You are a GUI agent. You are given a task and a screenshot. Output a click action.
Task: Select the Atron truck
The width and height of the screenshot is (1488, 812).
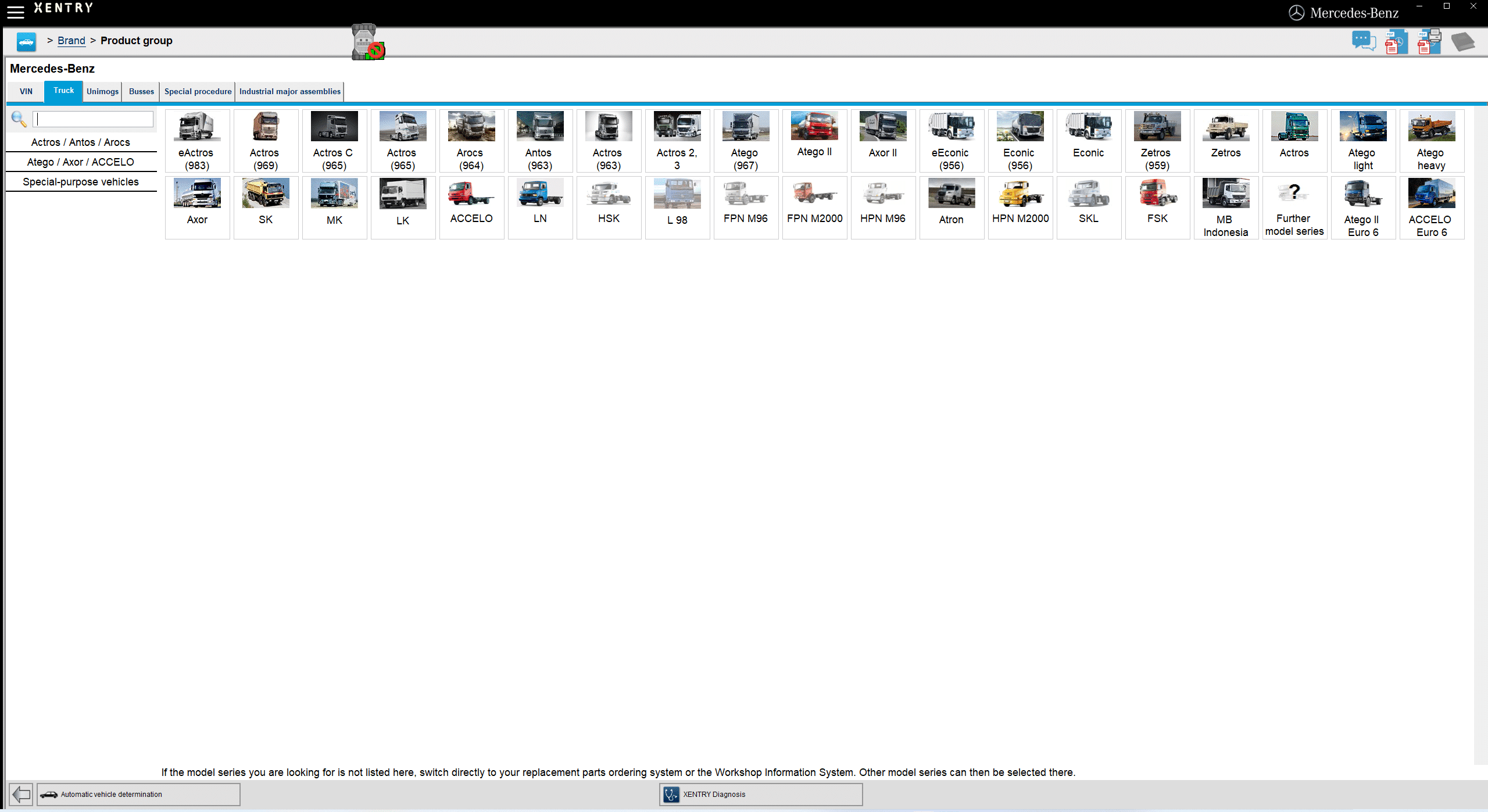click(x=952, y=208)
